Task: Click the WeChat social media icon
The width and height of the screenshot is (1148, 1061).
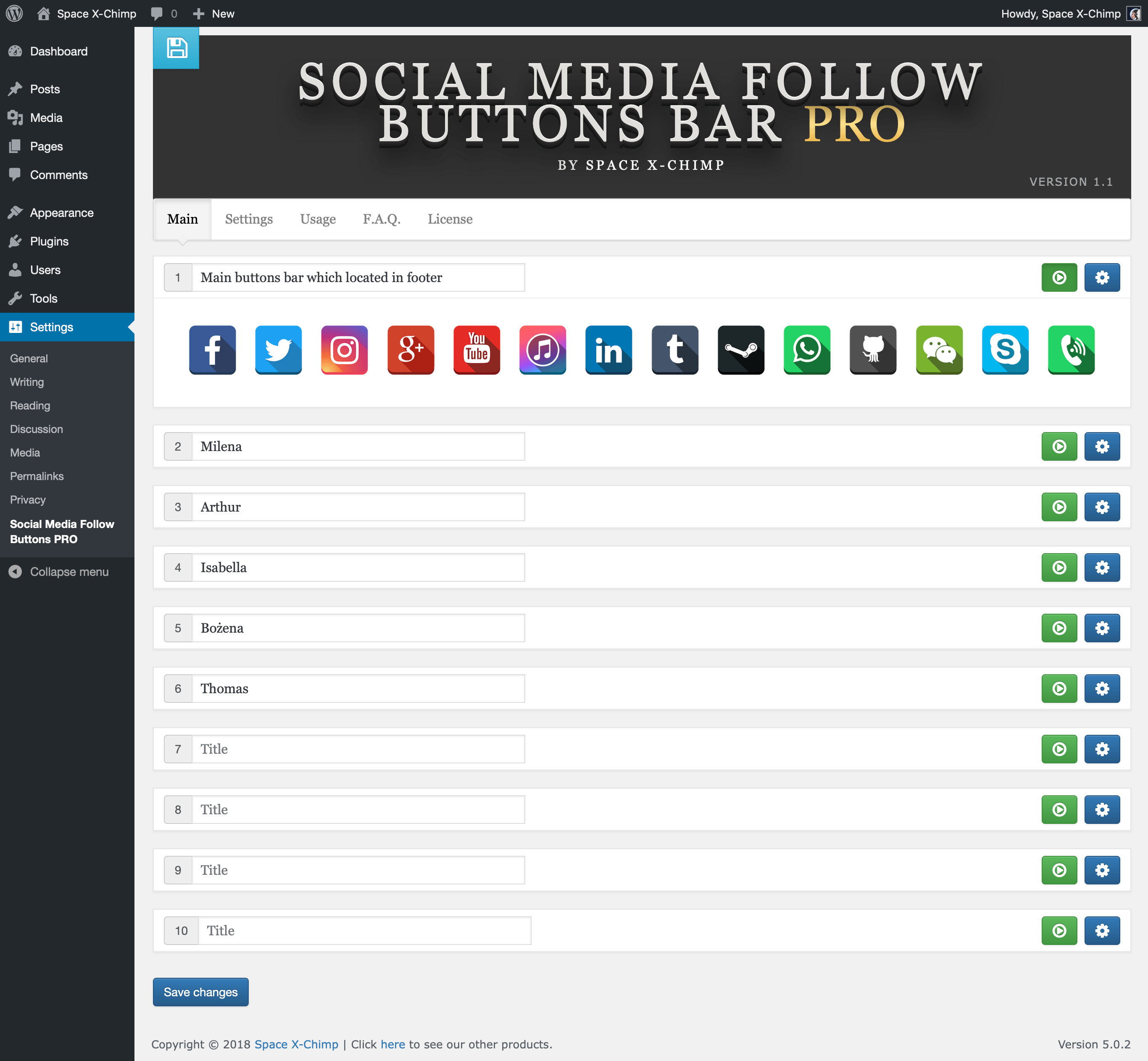Action: [939, 350]
